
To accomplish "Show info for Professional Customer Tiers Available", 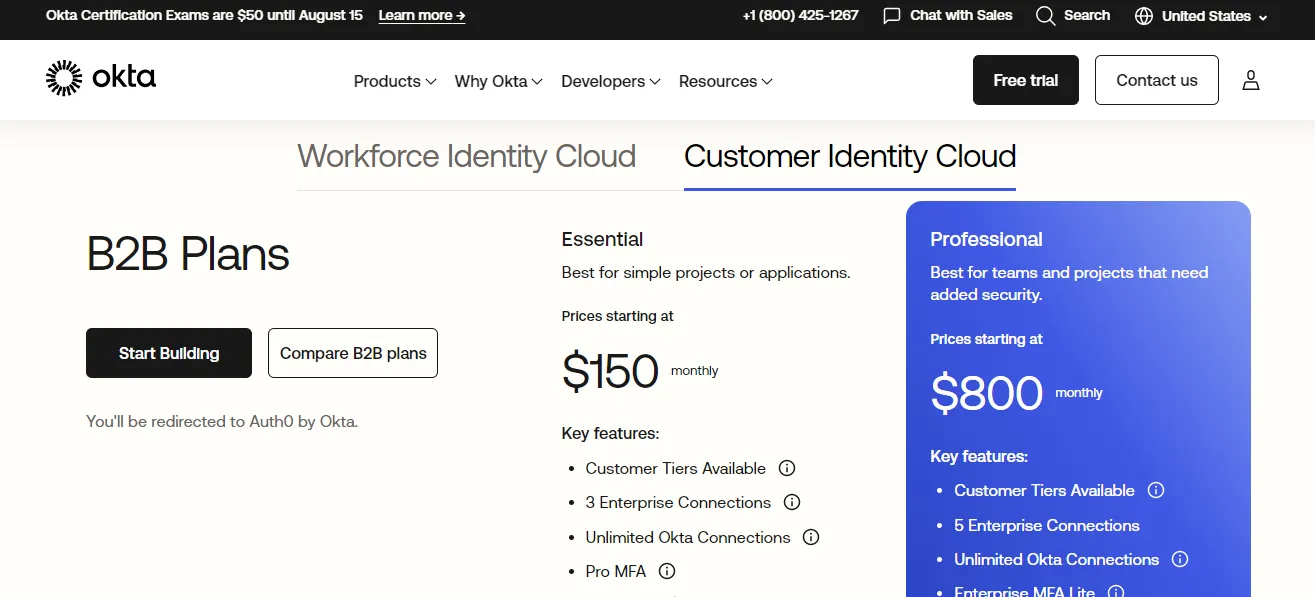I will (1156, 490).
